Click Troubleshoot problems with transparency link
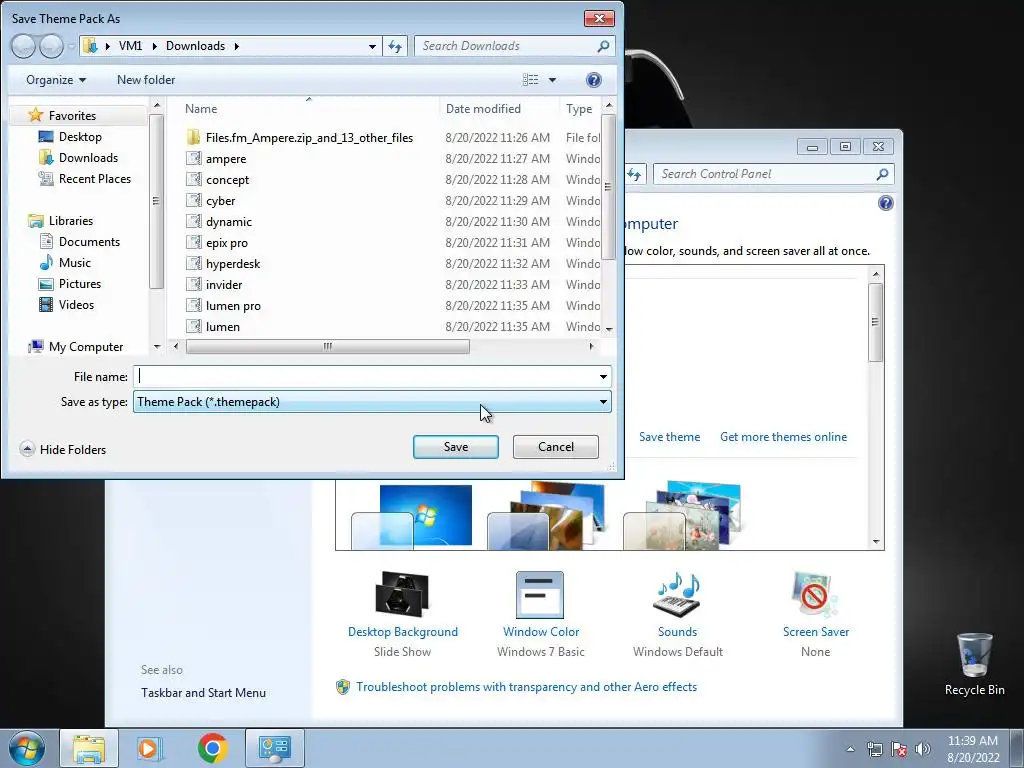The width and height of the screenshot is (1024, 768). (x=526, y=687)
